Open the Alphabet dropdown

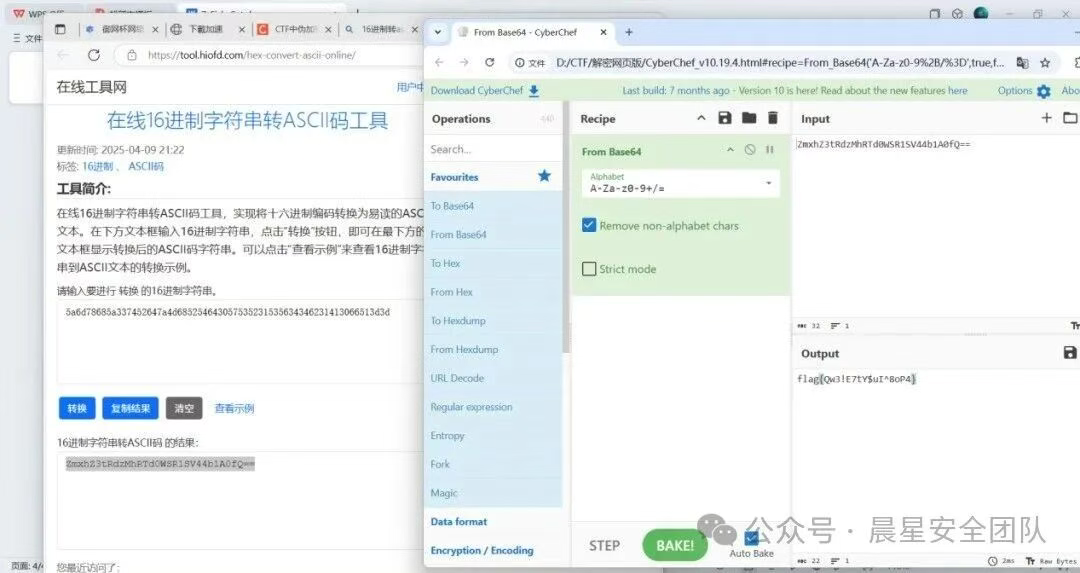point(768,184)
